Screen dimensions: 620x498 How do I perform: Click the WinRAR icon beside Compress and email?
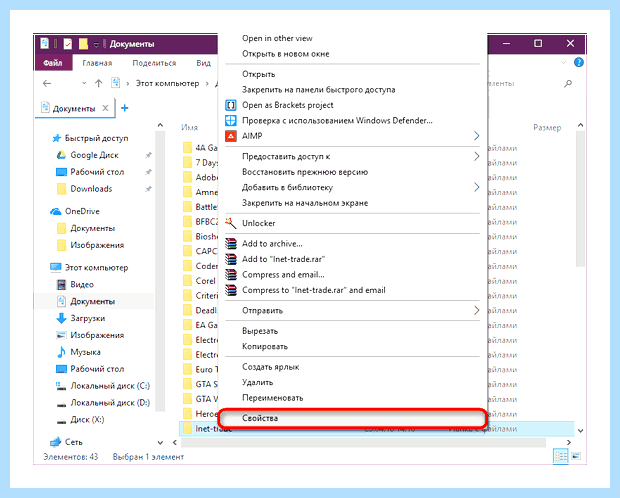click(231, 275)
